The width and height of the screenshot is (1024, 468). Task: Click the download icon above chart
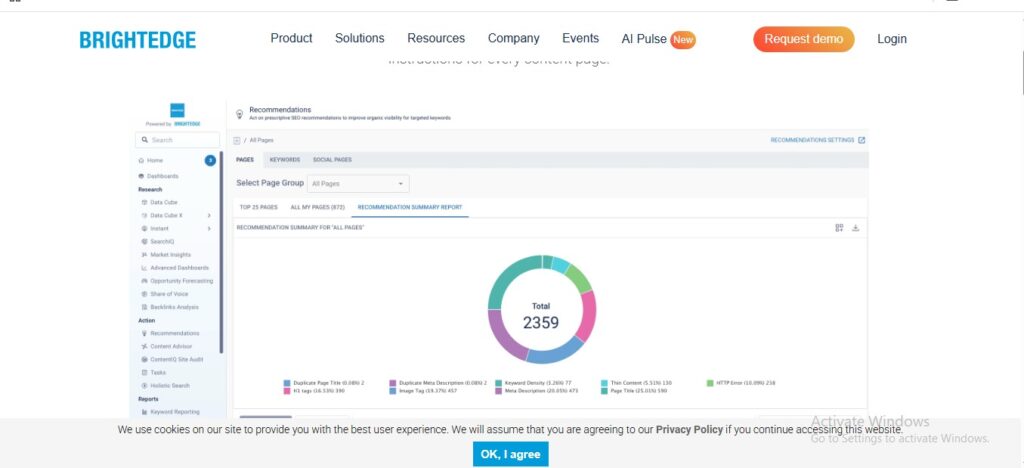tap(856, 228)
